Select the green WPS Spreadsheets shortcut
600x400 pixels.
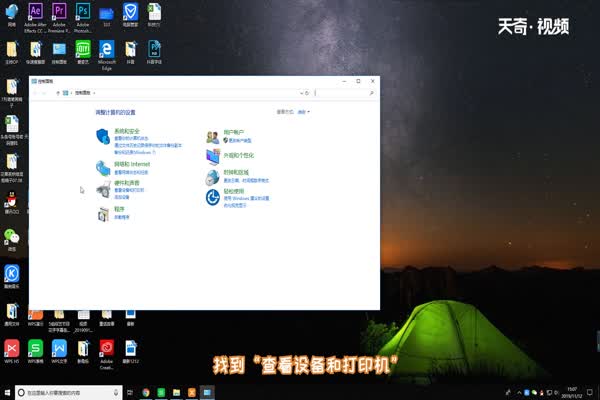pos(36,351)
